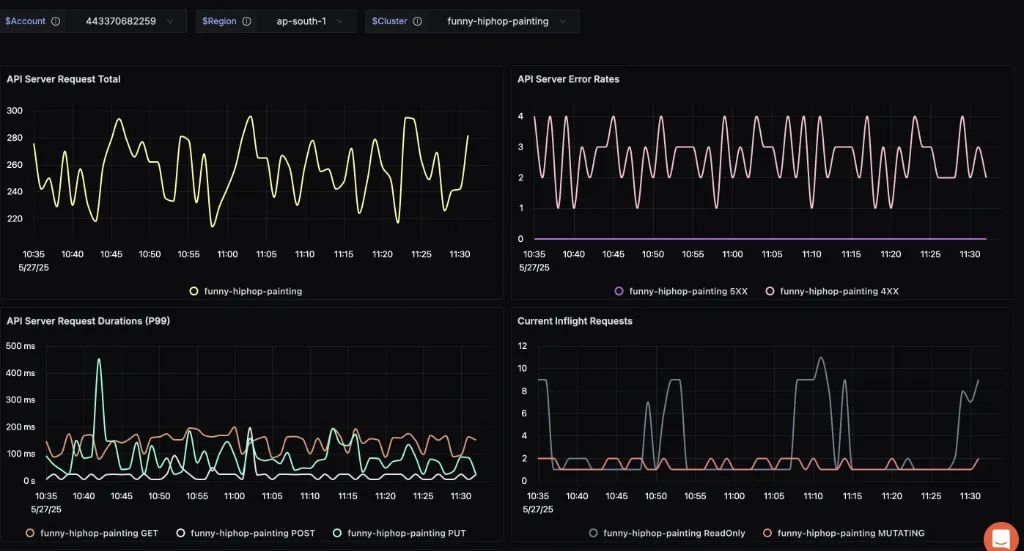The height and width of the screenshot is (551, 1024).
Task: Click the orange GET legend circle
Action: [30, 533]
